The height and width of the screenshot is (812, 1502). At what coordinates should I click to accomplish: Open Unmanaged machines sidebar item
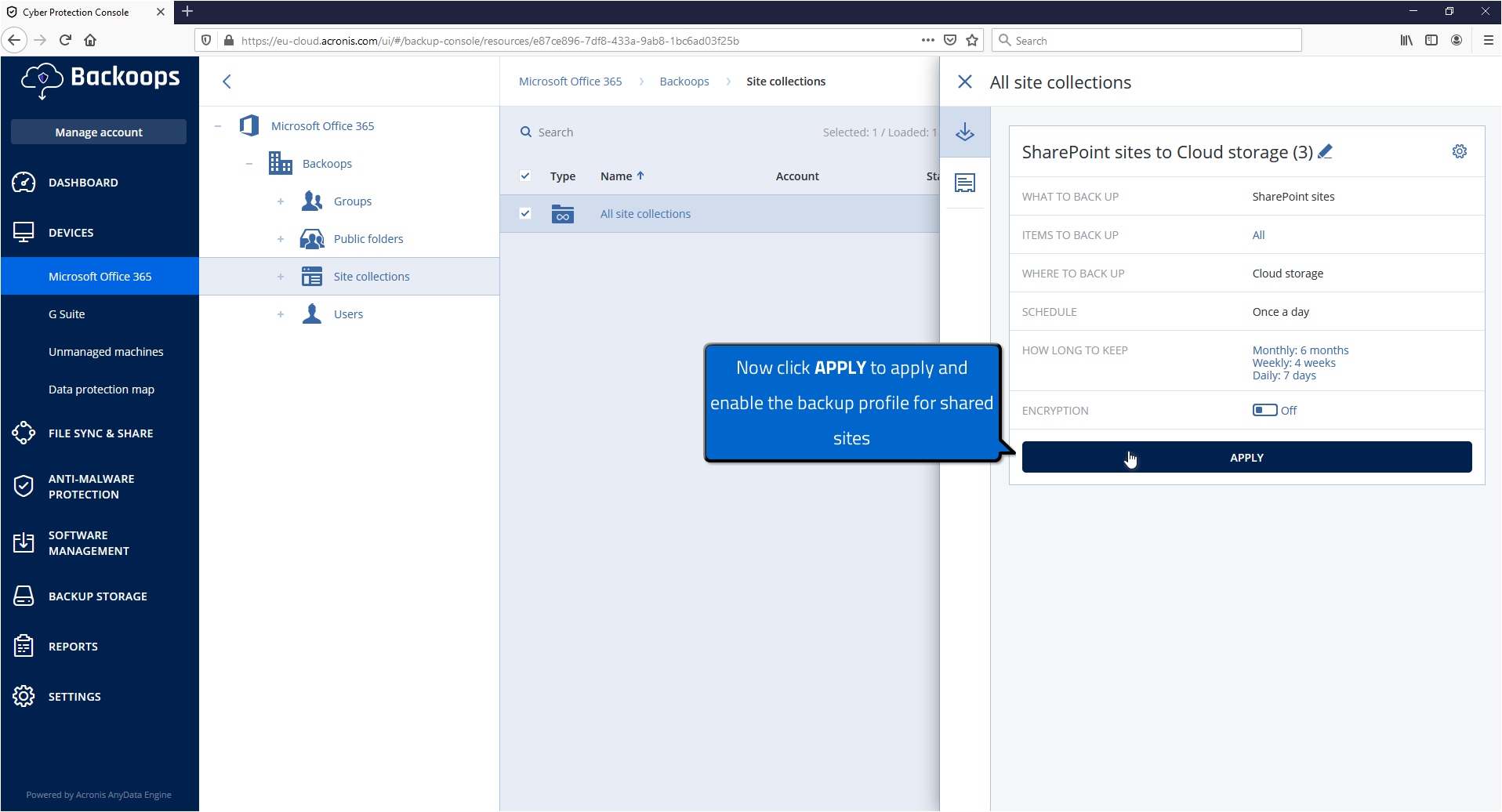(x=100, y=351)
